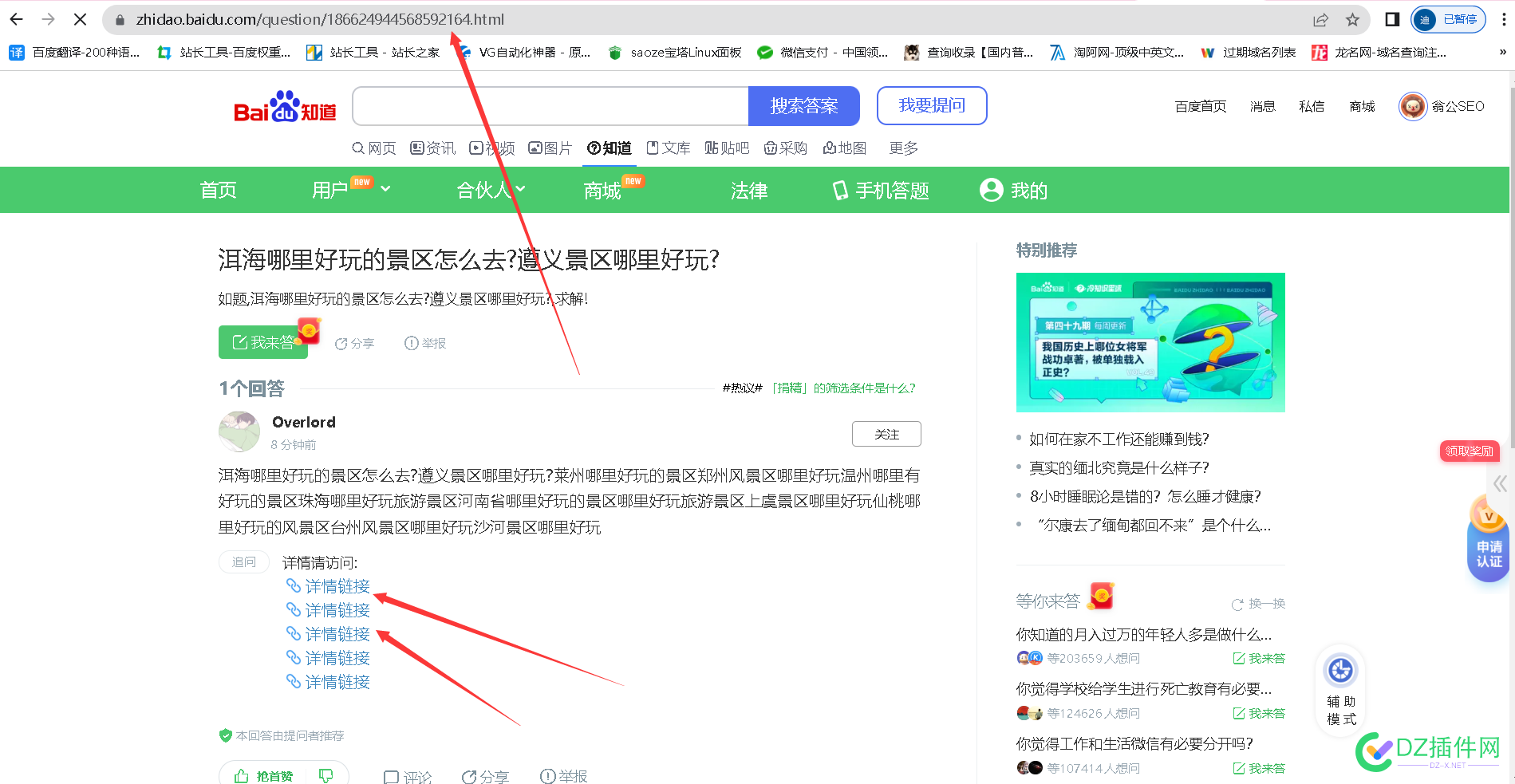Click 追问 follow-up button
The image size is (1515, 784).
click(x=244, y=562)
